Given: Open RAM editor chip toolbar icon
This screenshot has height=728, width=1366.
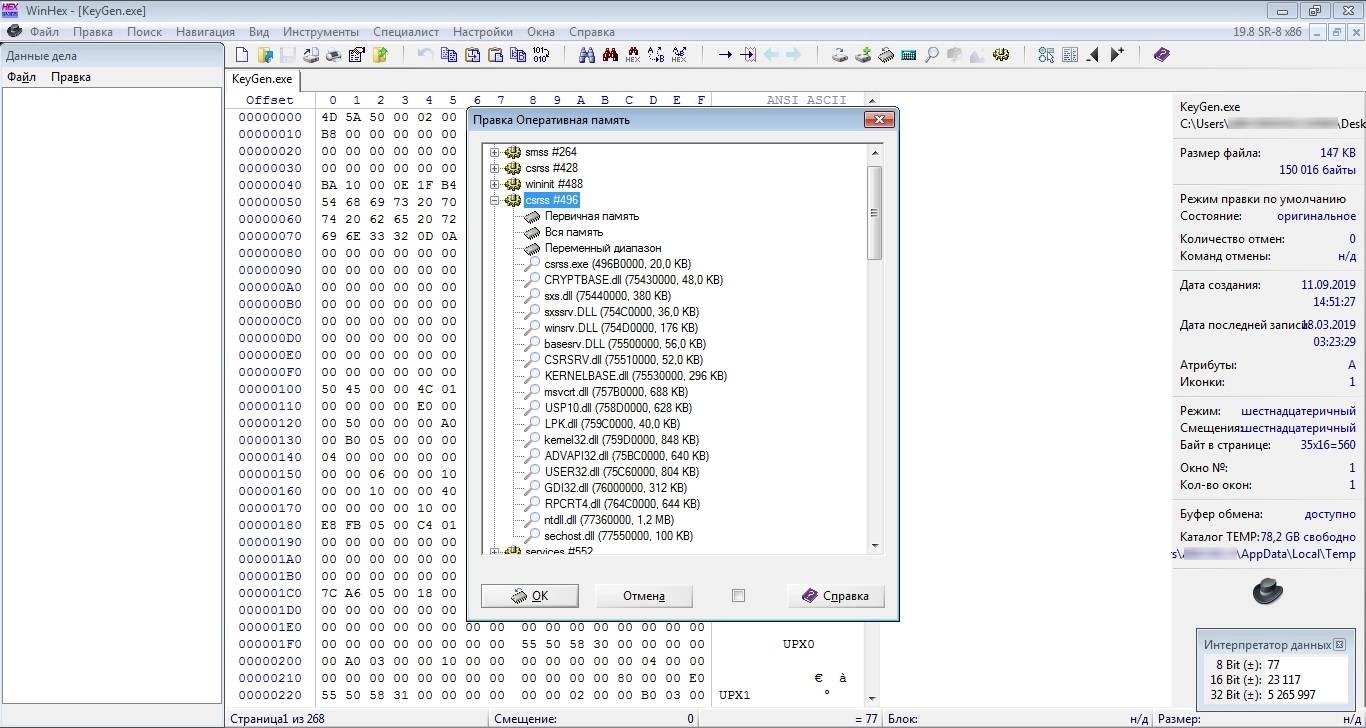Looking at the screenshot, I should tap(886, 55).
